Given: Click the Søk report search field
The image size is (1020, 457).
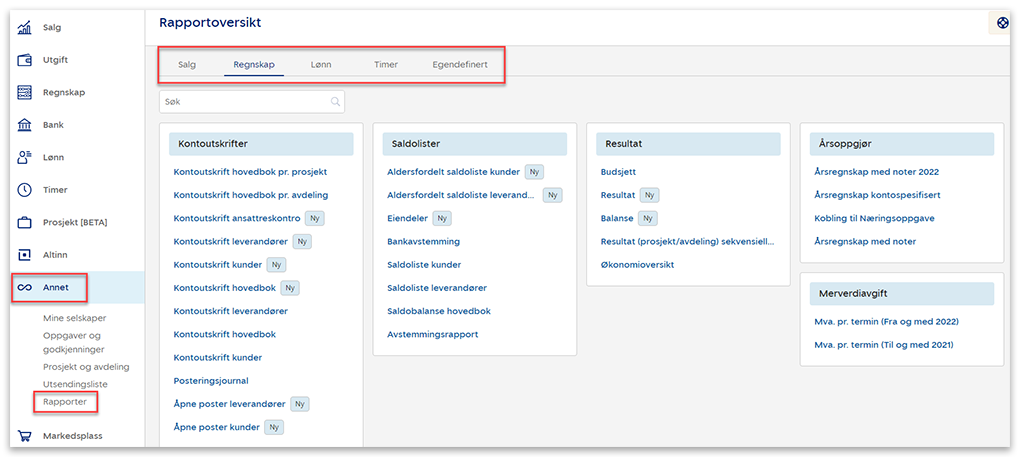Looking at the screenshot, I should point(245,101).
